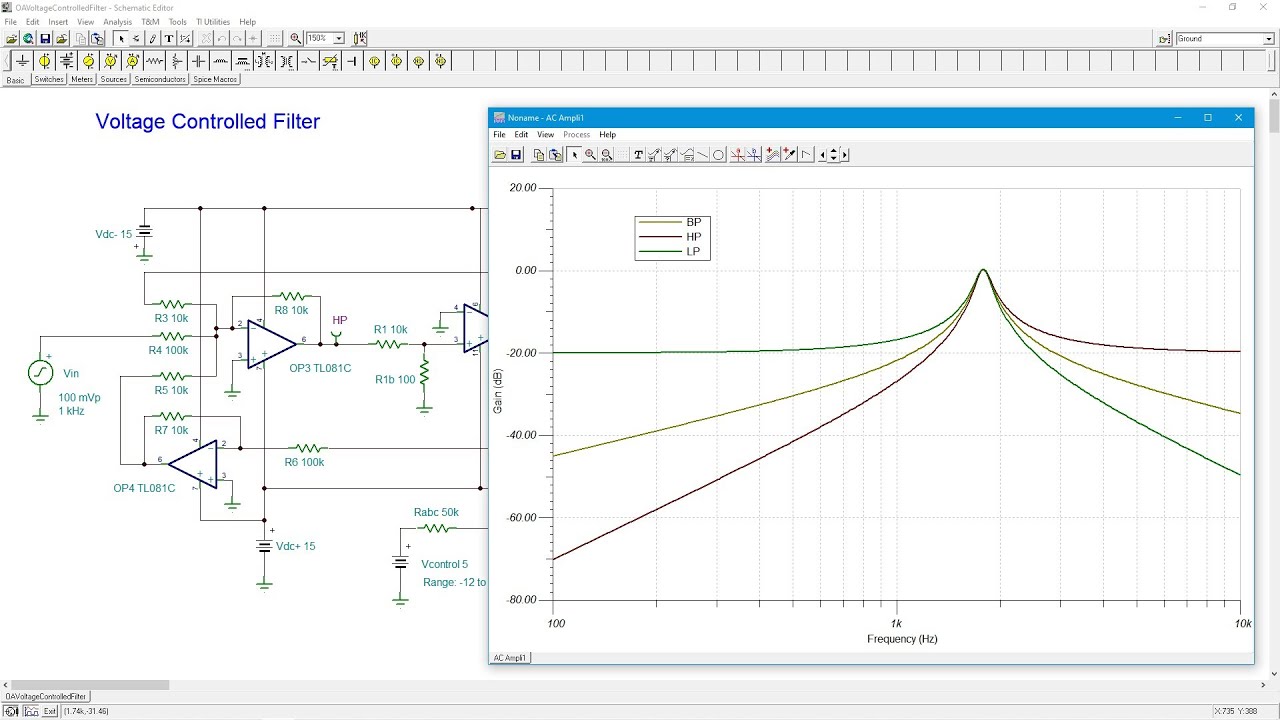Image resolution: width=1280 pixels, height=720 pixels.
Task: Activate the selection arrow in the Schematic Editor toolbar
Action: pyautogui.click(x=121, y=38)
